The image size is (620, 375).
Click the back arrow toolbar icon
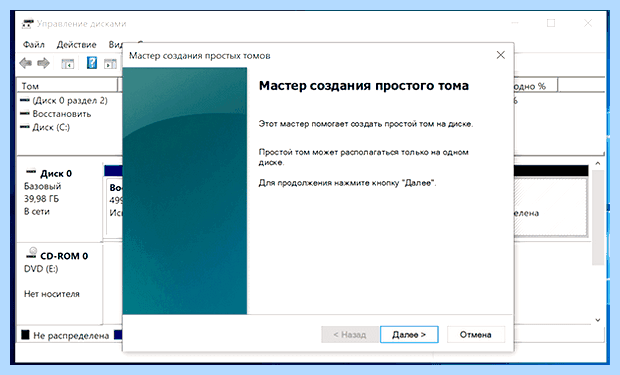(26, 63)
